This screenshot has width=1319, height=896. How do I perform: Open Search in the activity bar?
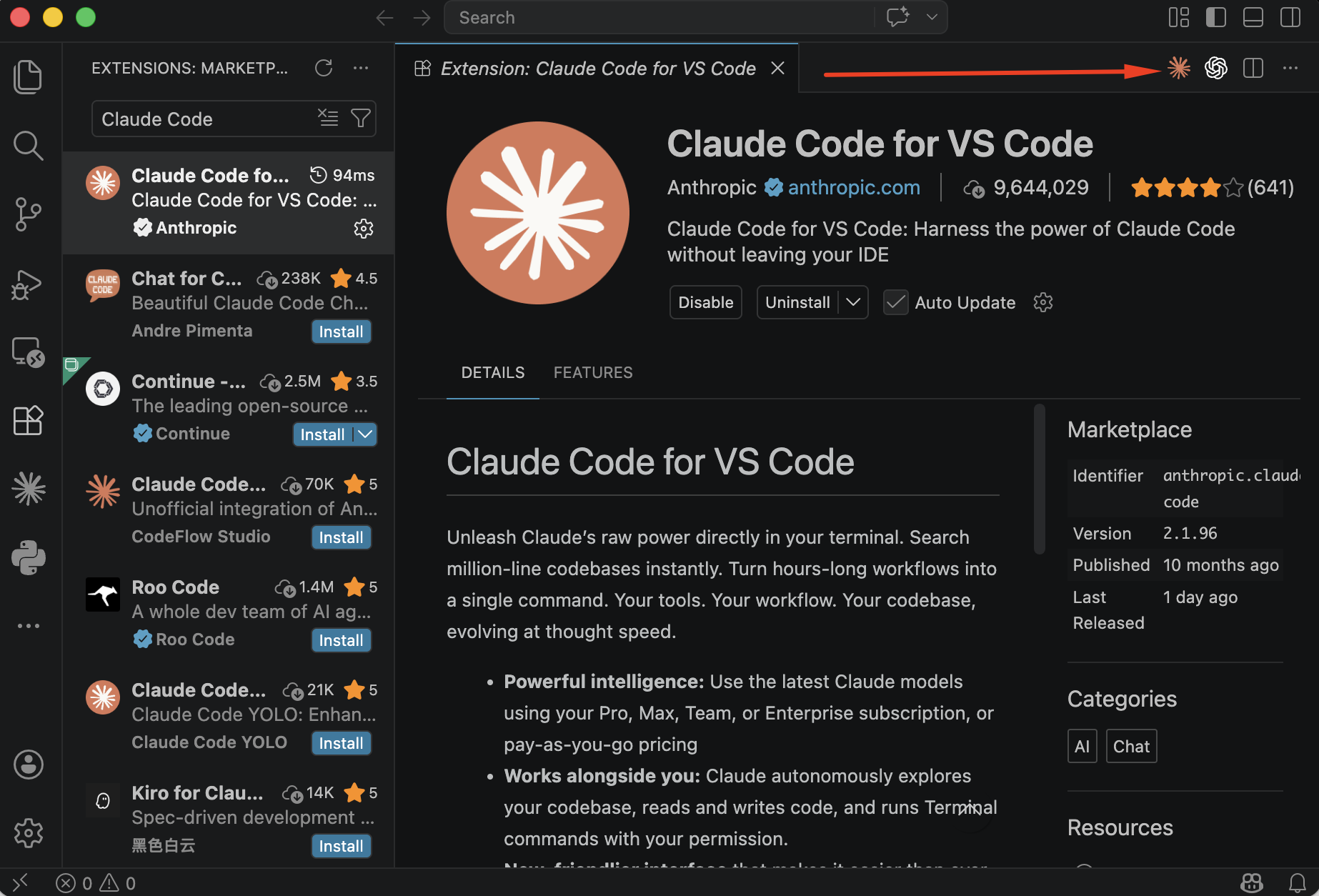[29, 145]
